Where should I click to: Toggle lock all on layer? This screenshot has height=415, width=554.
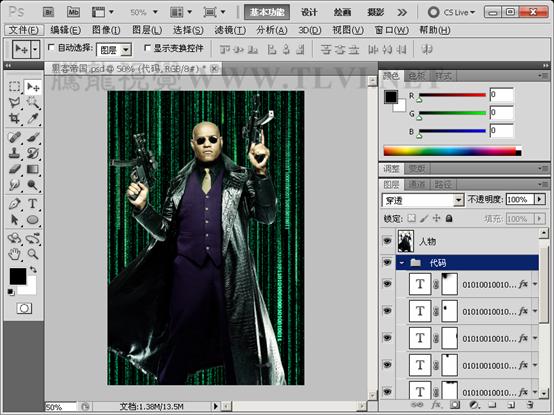(449, 218)
